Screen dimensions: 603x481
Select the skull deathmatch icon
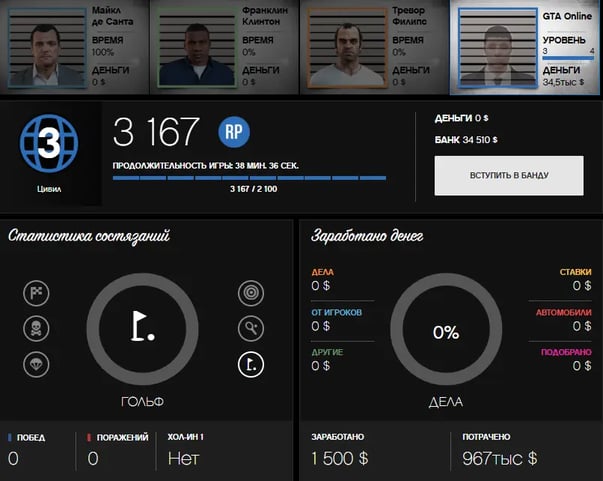click(x=36, y=329)
